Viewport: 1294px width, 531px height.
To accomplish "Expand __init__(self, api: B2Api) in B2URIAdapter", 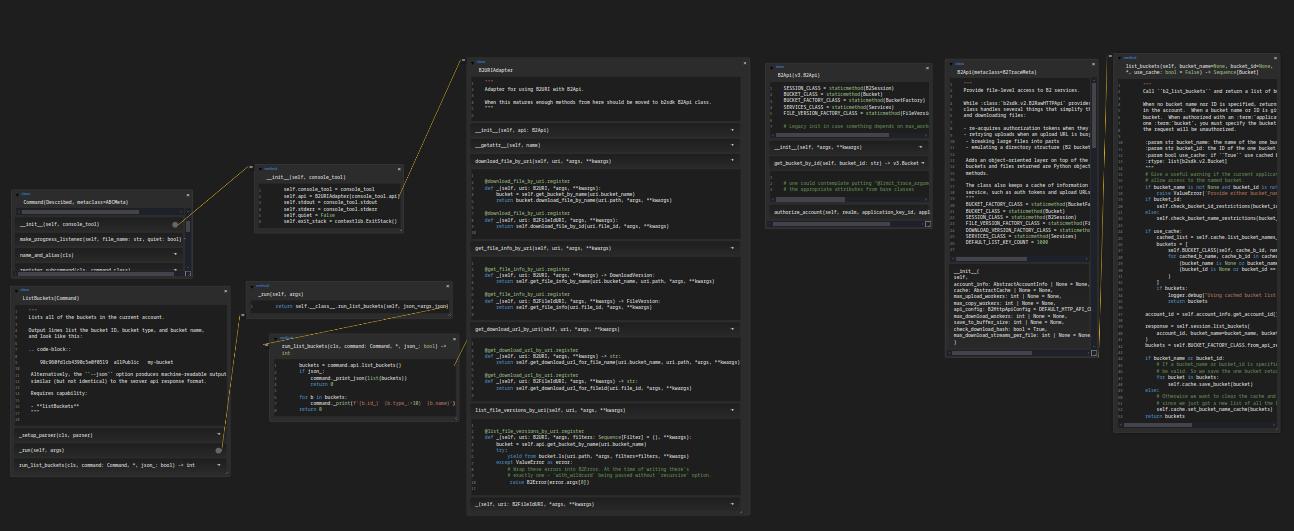I will (732, 130).
